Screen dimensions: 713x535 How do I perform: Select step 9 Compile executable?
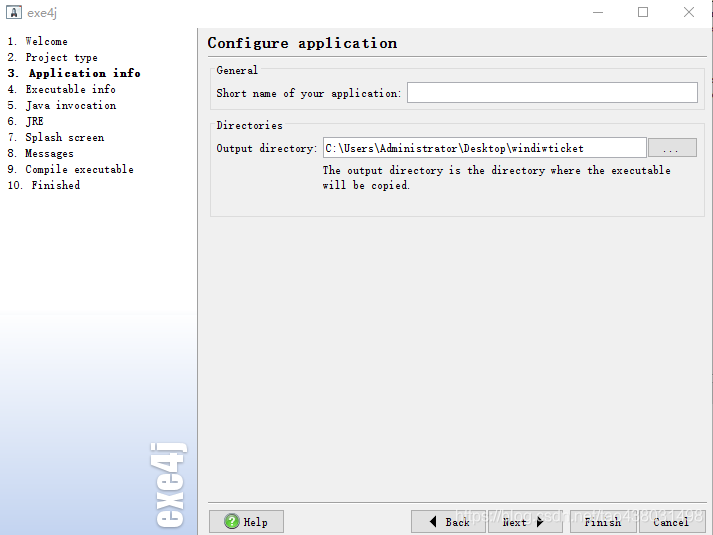coord(70,169)
